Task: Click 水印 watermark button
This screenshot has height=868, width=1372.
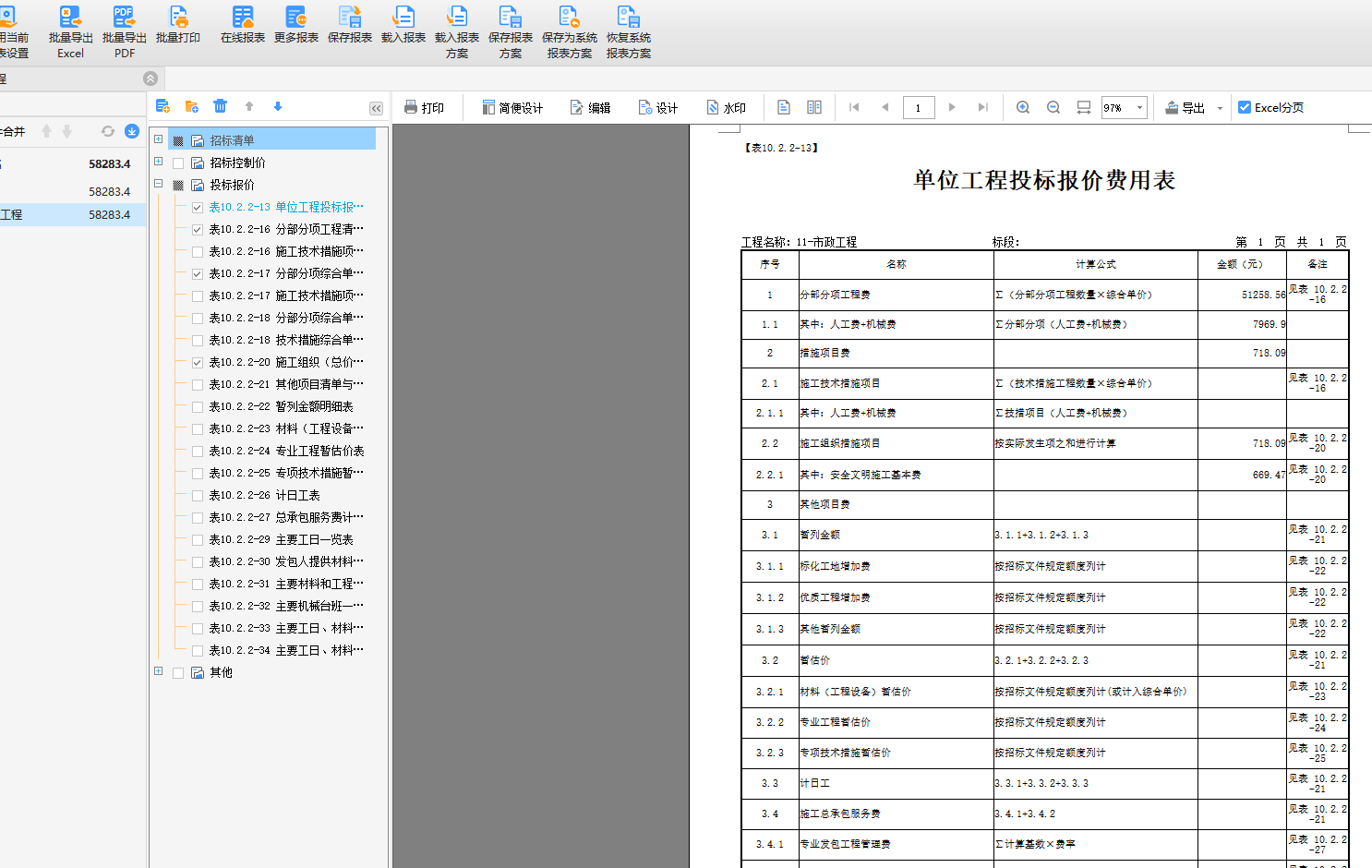Action: [x=726, y=108]
